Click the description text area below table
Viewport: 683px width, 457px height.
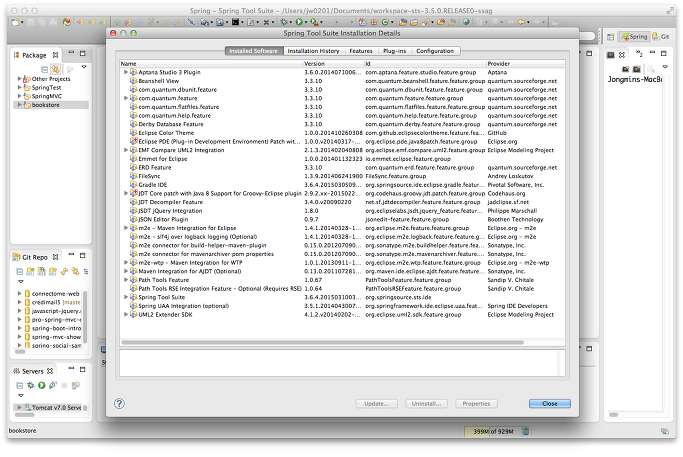pyautogui.click(x=342, y=363)
